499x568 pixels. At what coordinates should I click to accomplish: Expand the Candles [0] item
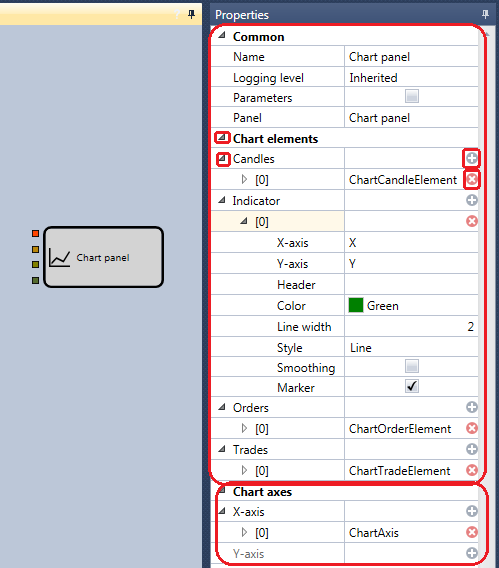tap(244, 179)
